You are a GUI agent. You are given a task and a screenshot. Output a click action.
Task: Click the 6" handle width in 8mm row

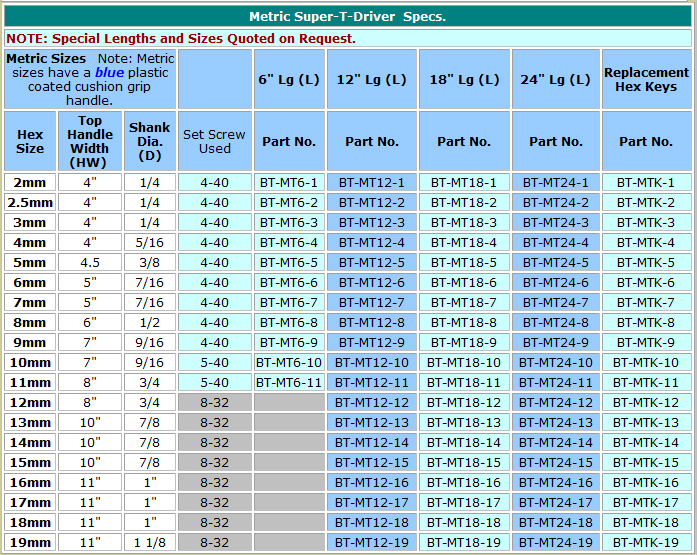click(x=90, y=322)
